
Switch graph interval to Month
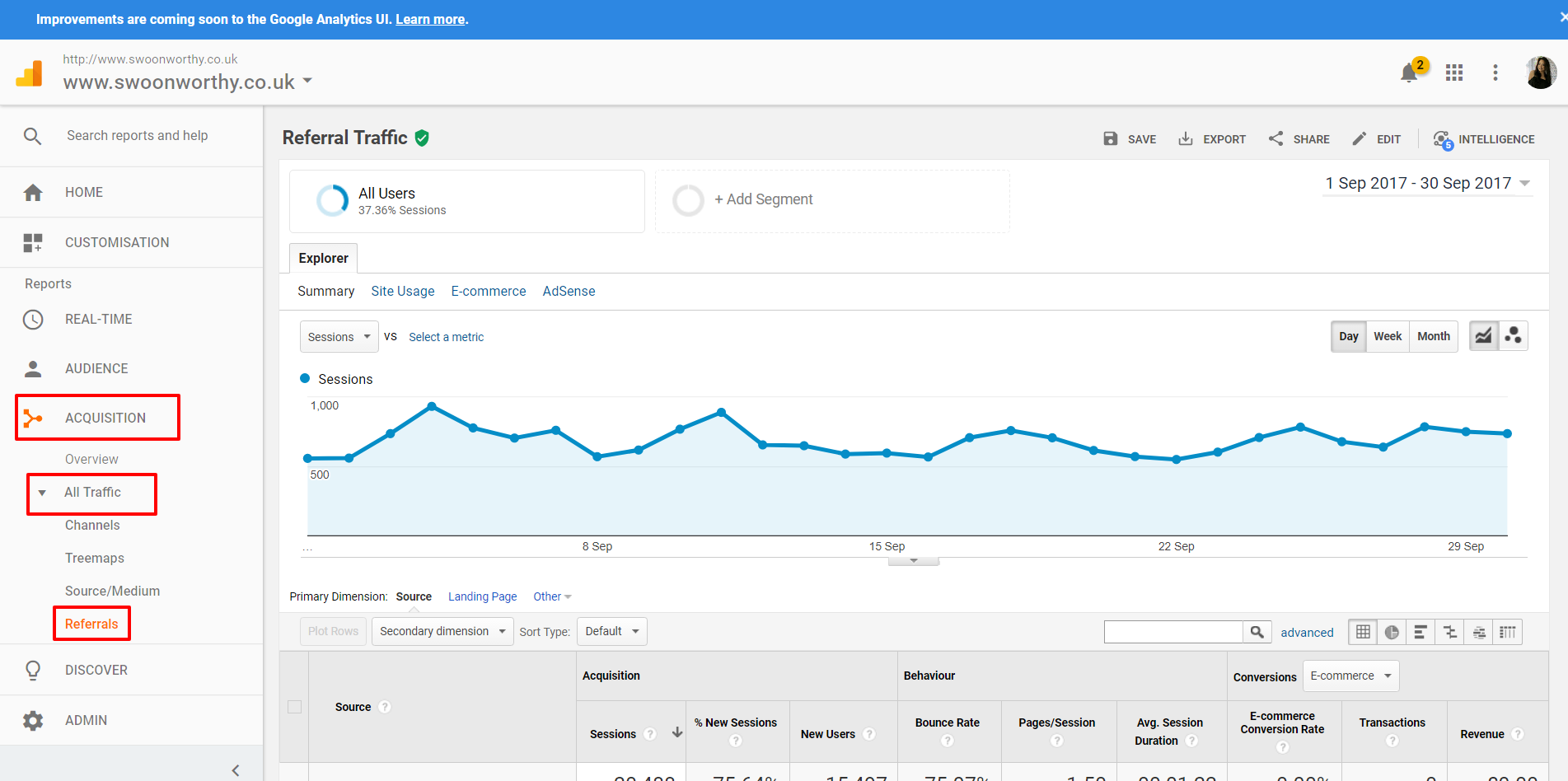[x=1433, y=336]
